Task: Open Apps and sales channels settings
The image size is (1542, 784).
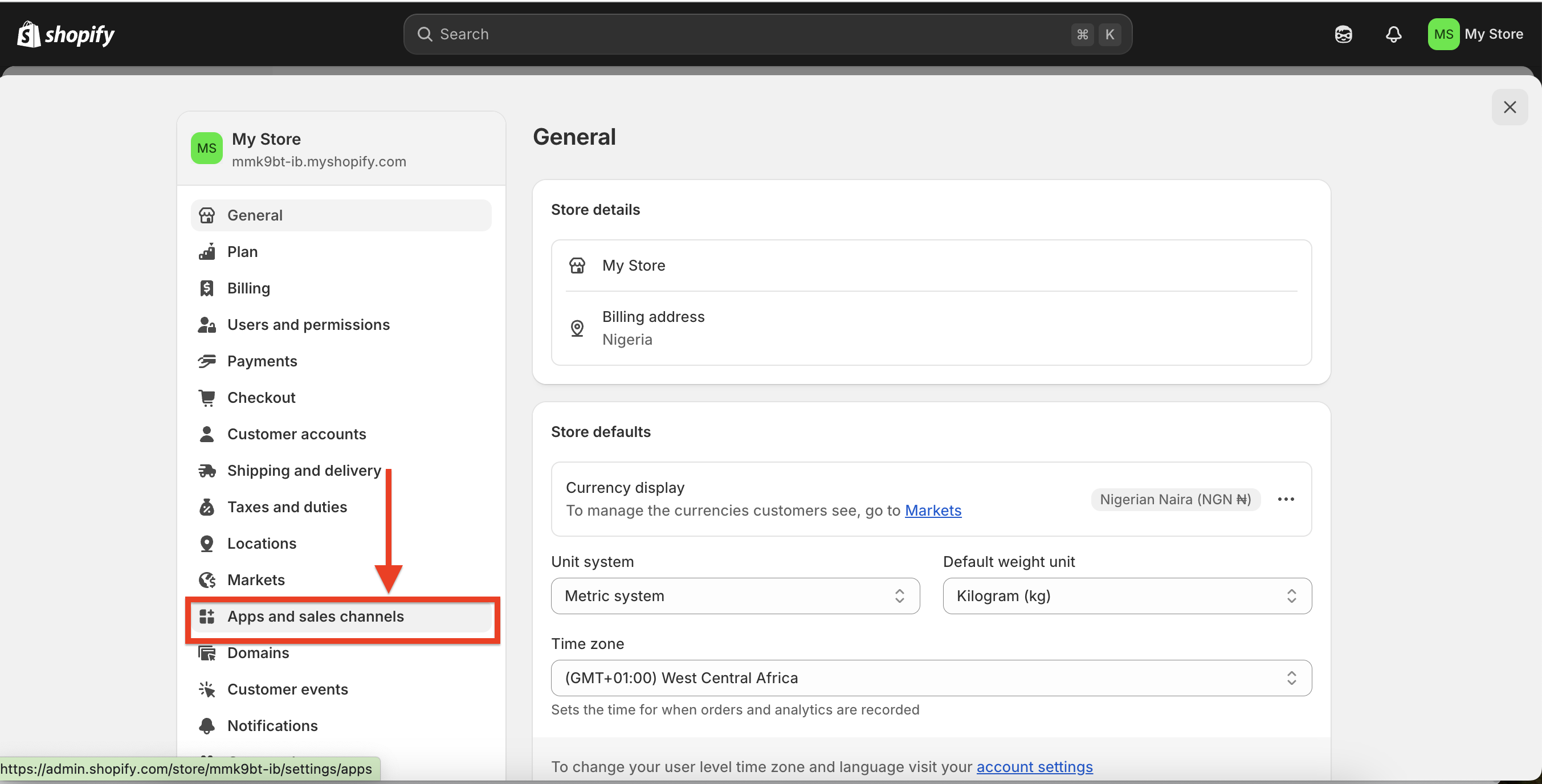Action: [316, 616]
